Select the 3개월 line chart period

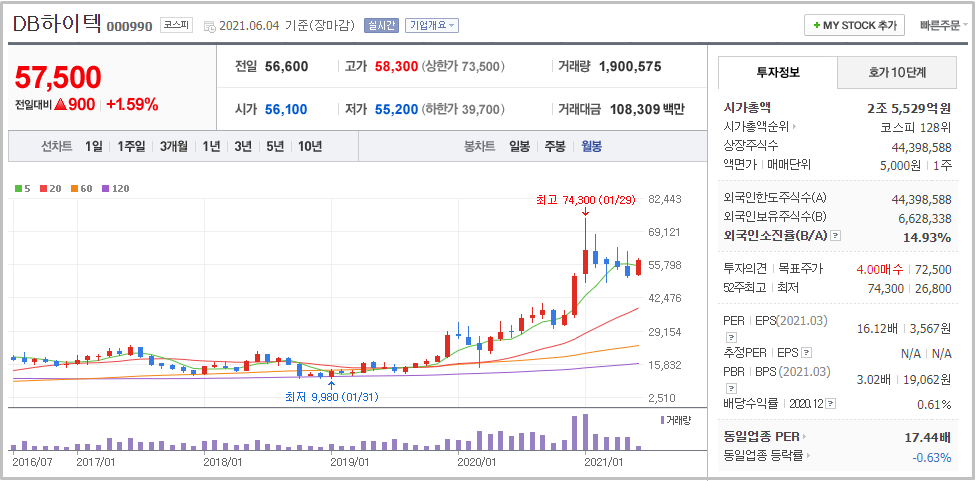[x=174, y=146]
